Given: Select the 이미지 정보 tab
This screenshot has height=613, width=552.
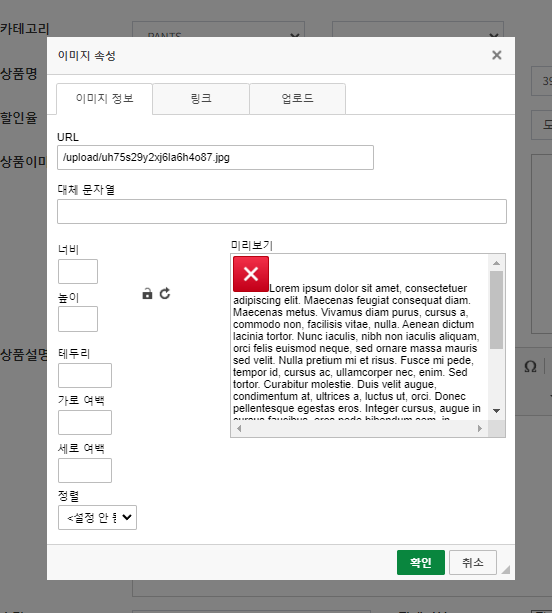Looking at the screenshot, I should click(104, 99).
